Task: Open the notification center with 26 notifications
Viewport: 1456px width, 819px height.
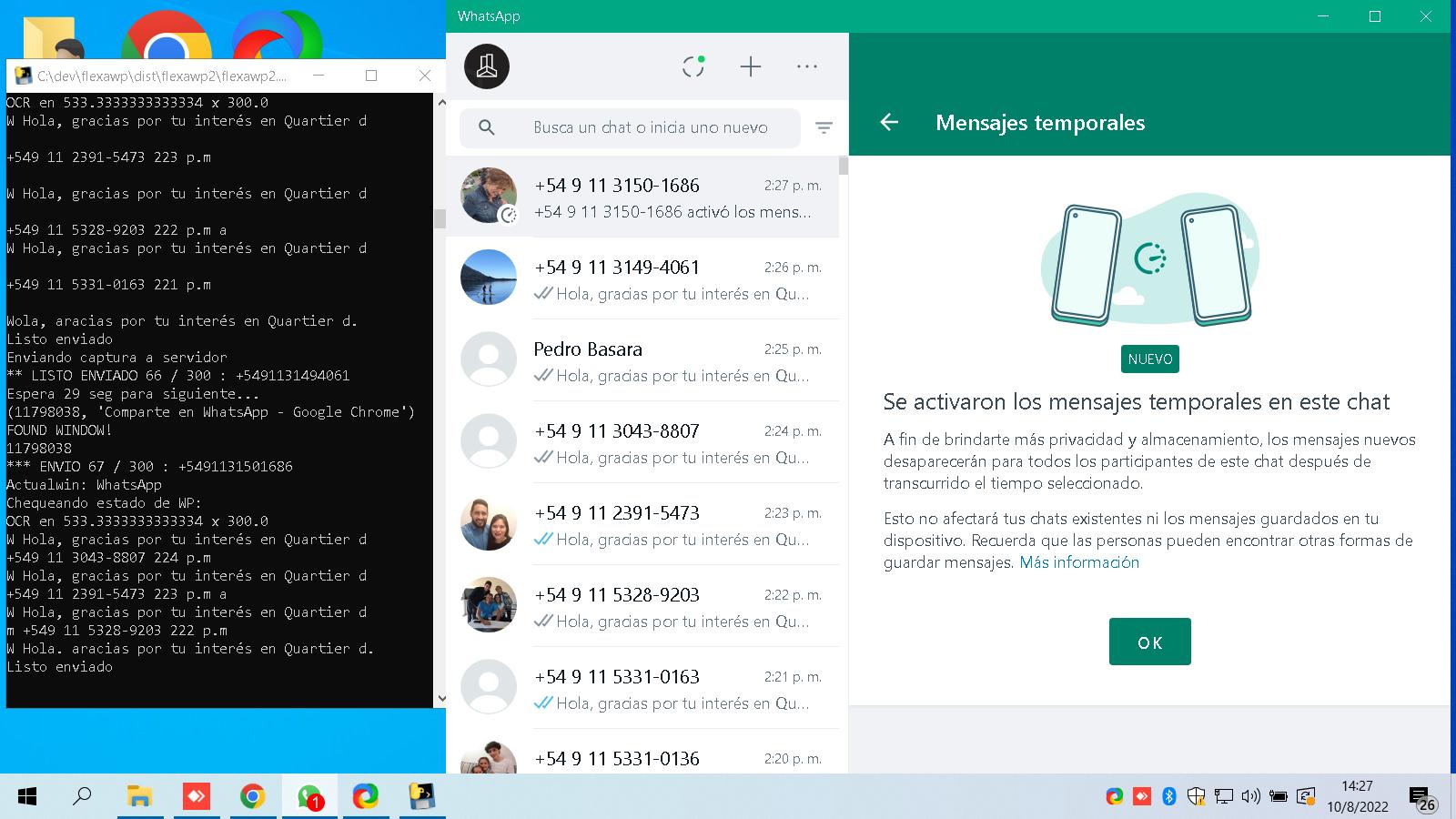Action: pos(1422,798)
